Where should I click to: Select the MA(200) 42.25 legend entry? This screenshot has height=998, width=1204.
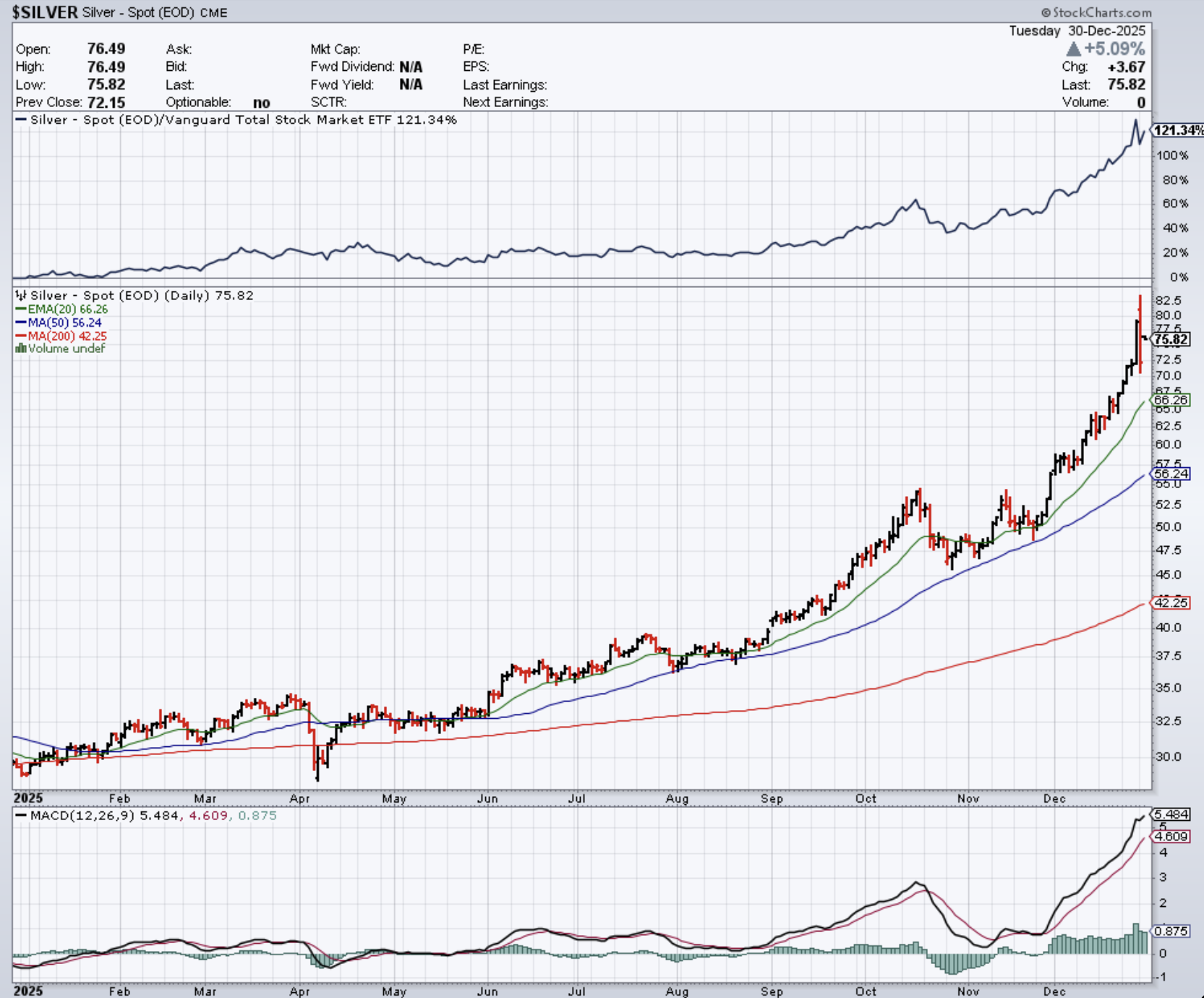pos(67,336)
